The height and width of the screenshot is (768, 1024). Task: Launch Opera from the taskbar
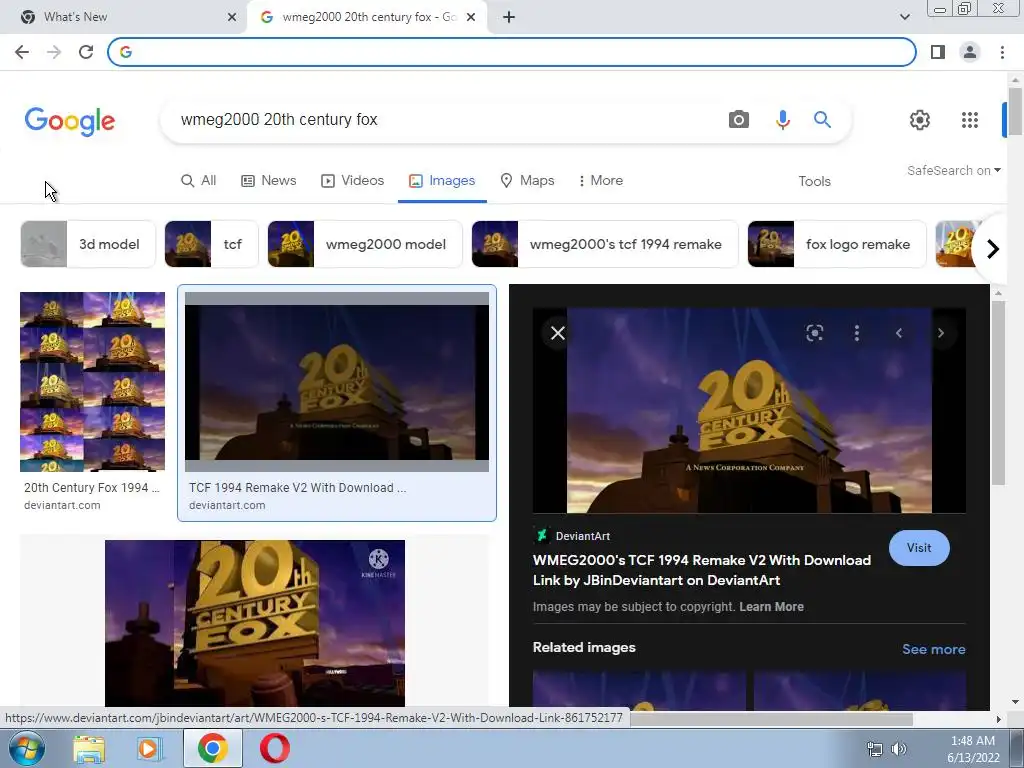[275, 749]
